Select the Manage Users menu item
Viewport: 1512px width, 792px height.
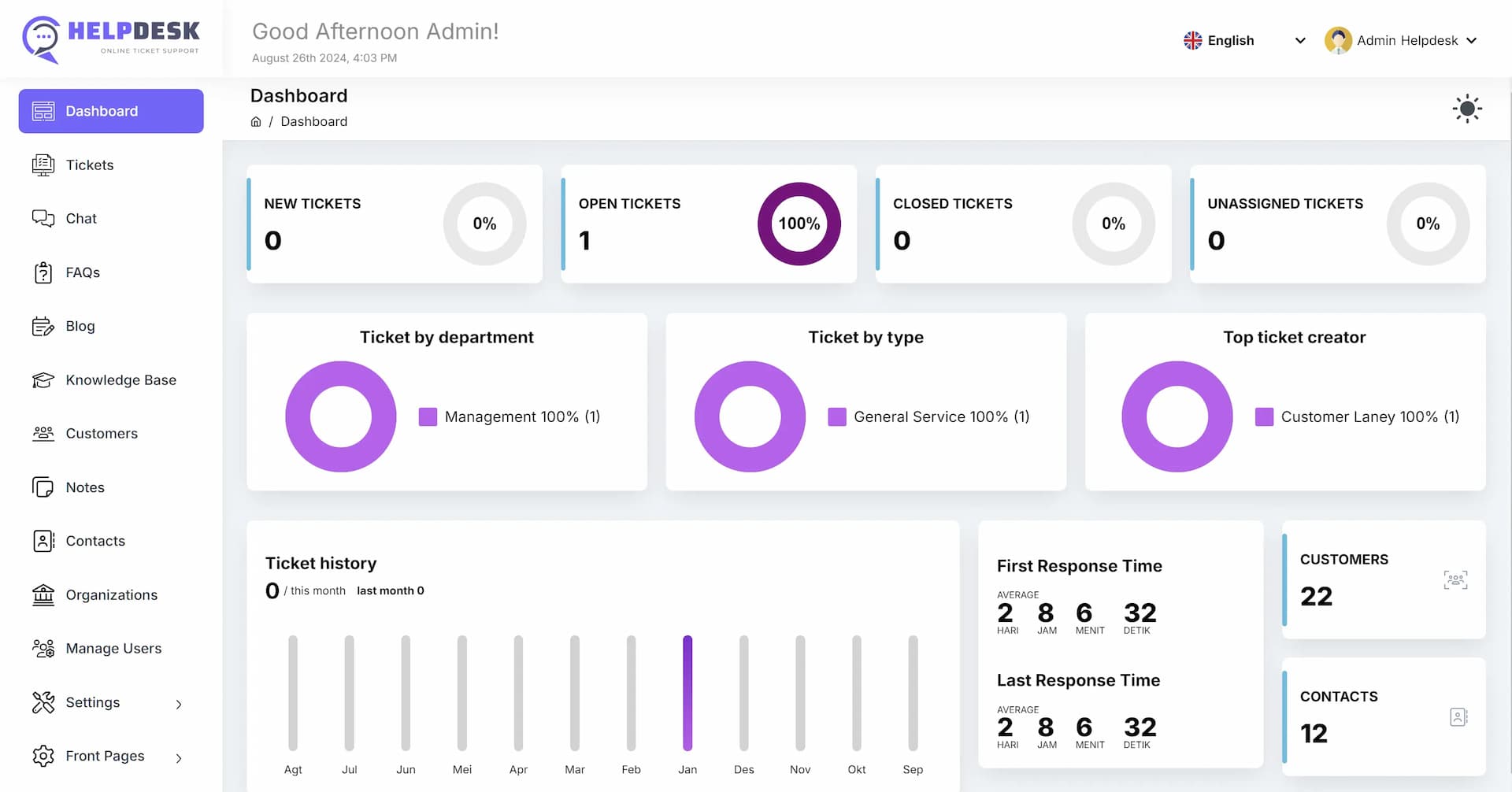click(x=111, y=649)
